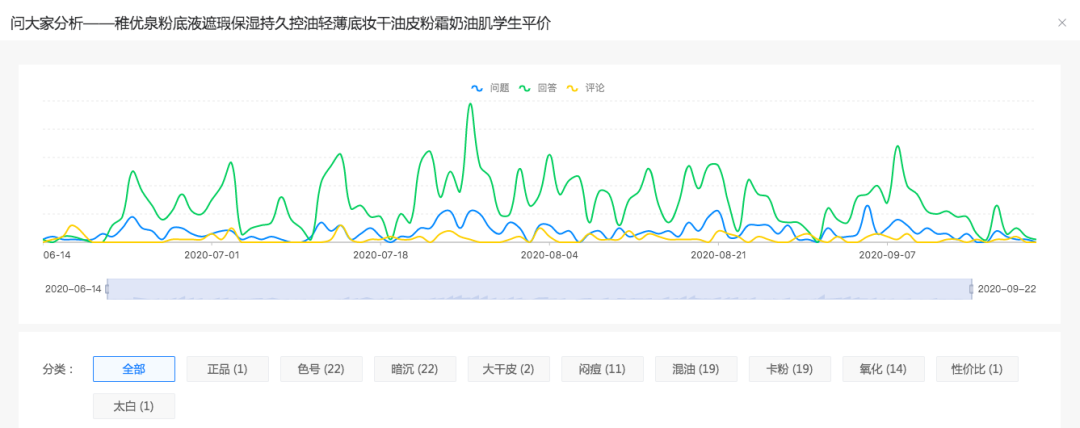This screenshot has height=428, width=1080.
Task: Click the 2020-09-07 axis label
Action: point(887,255)
